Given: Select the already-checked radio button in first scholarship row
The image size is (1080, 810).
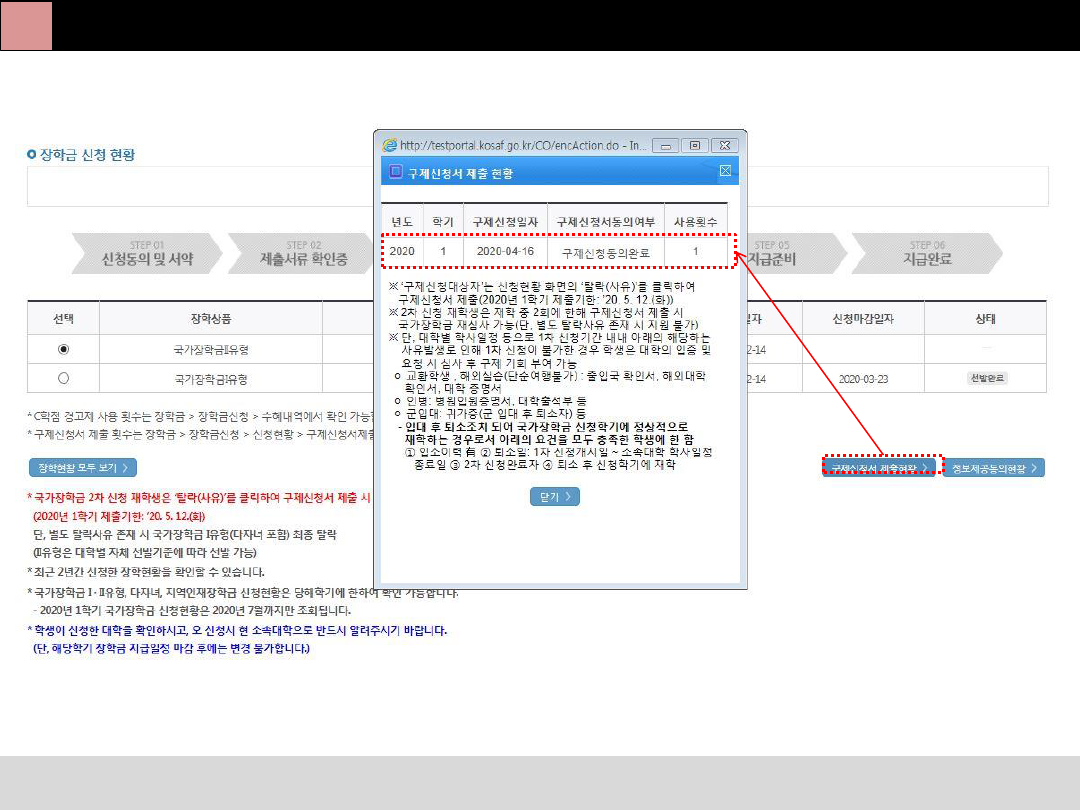Looking at the screenshot, I should click(x=64, y=349).
